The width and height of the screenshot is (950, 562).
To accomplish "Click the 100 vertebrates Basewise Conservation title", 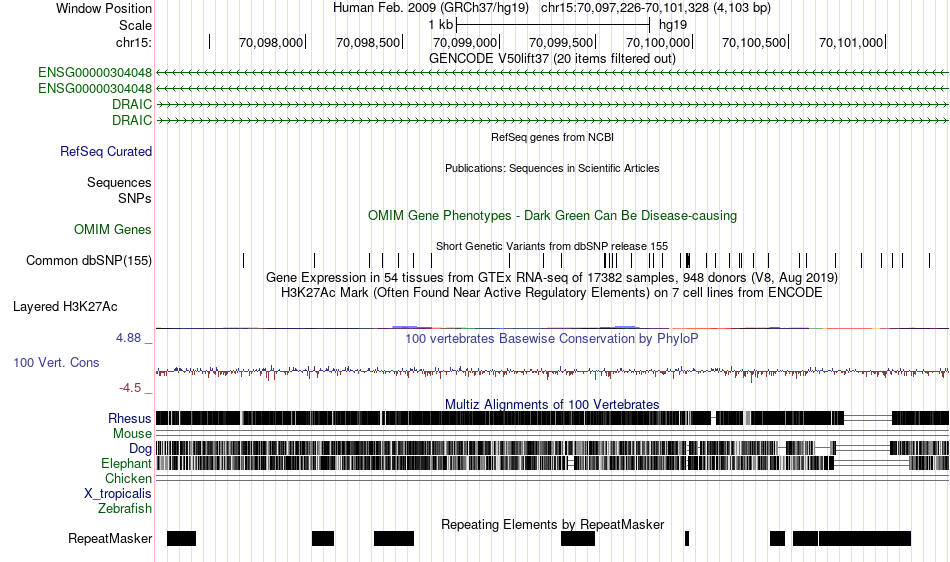I will point(552,339).
